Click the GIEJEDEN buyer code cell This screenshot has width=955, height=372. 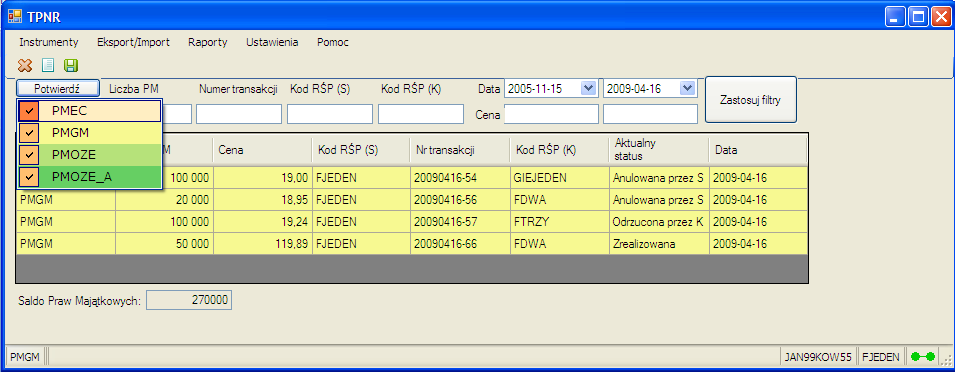559,178
